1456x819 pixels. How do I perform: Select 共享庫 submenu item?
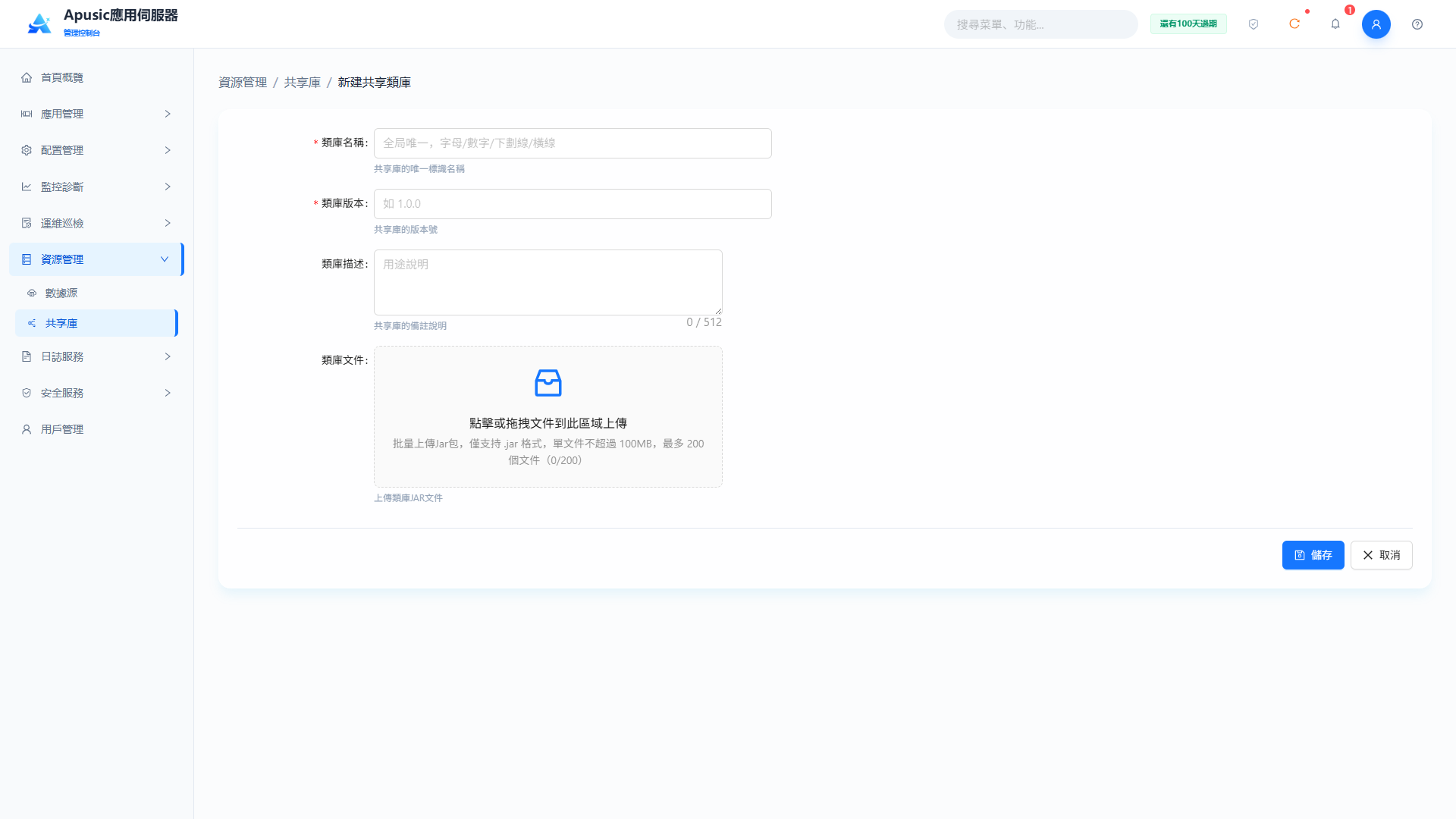[x=96, y=323]
